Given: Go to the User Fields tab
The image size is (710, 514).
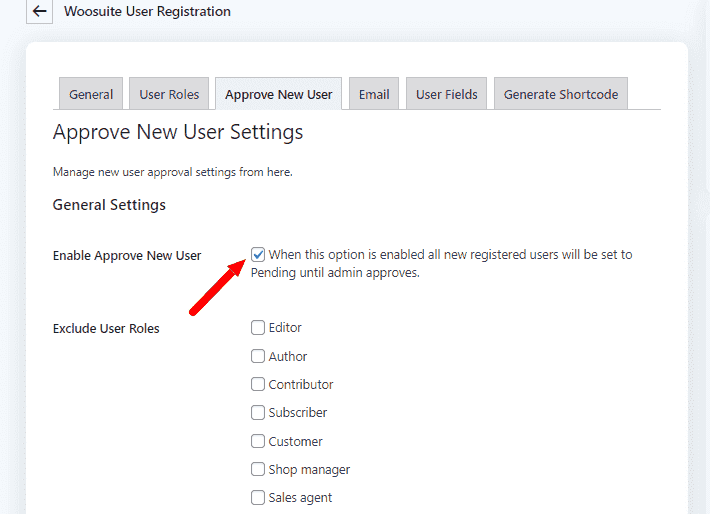Looking at the screenshot, I should (446, 94).
